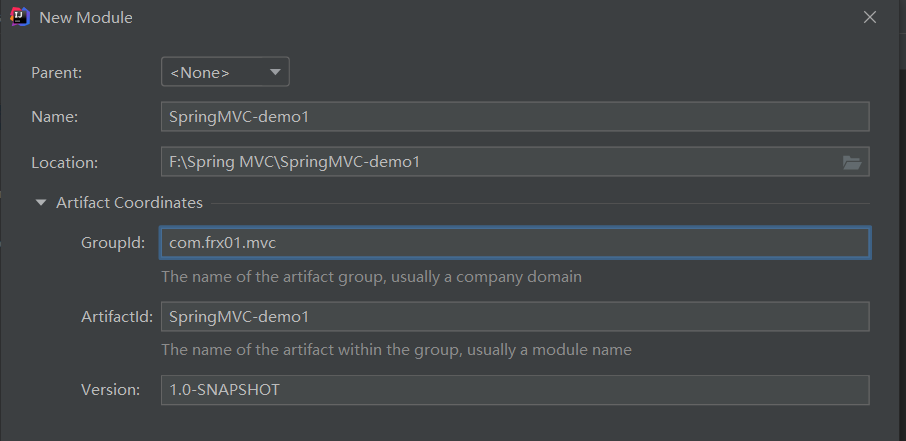Click the Version: label

110,390
